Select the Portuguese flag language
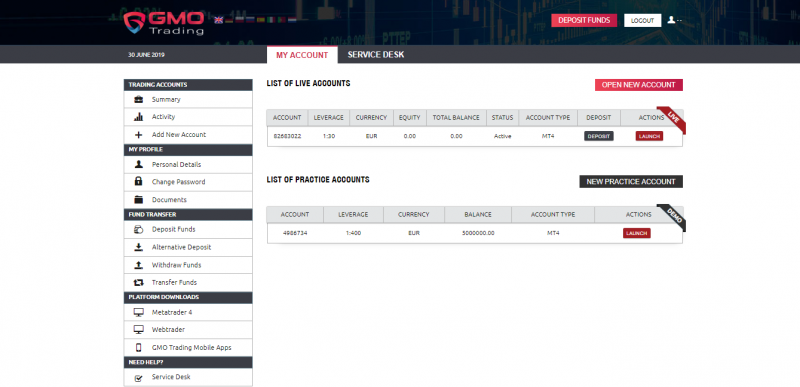Viewport: 800px width, 387px height. [282, 20]
